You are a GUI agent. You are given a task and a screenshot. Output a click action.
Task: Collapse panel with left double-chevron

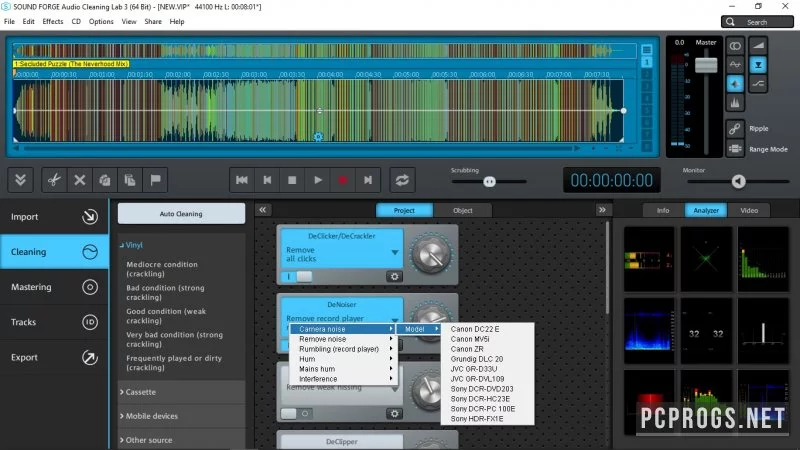coord(262,210)
